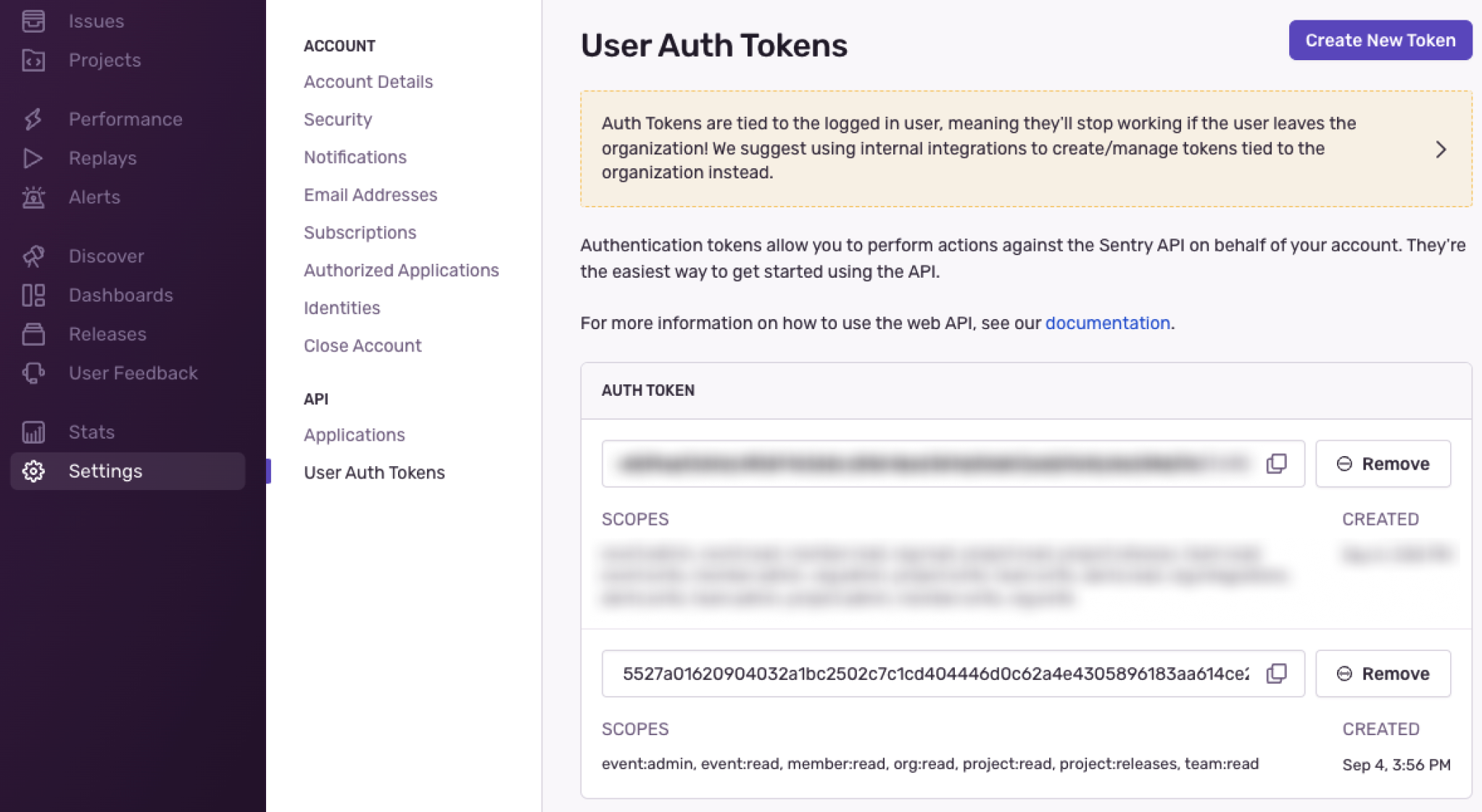This screenshot has height=812, width=1482.
Task: Click the Auth Tokens warning banner text
Action: pos(979,148)
